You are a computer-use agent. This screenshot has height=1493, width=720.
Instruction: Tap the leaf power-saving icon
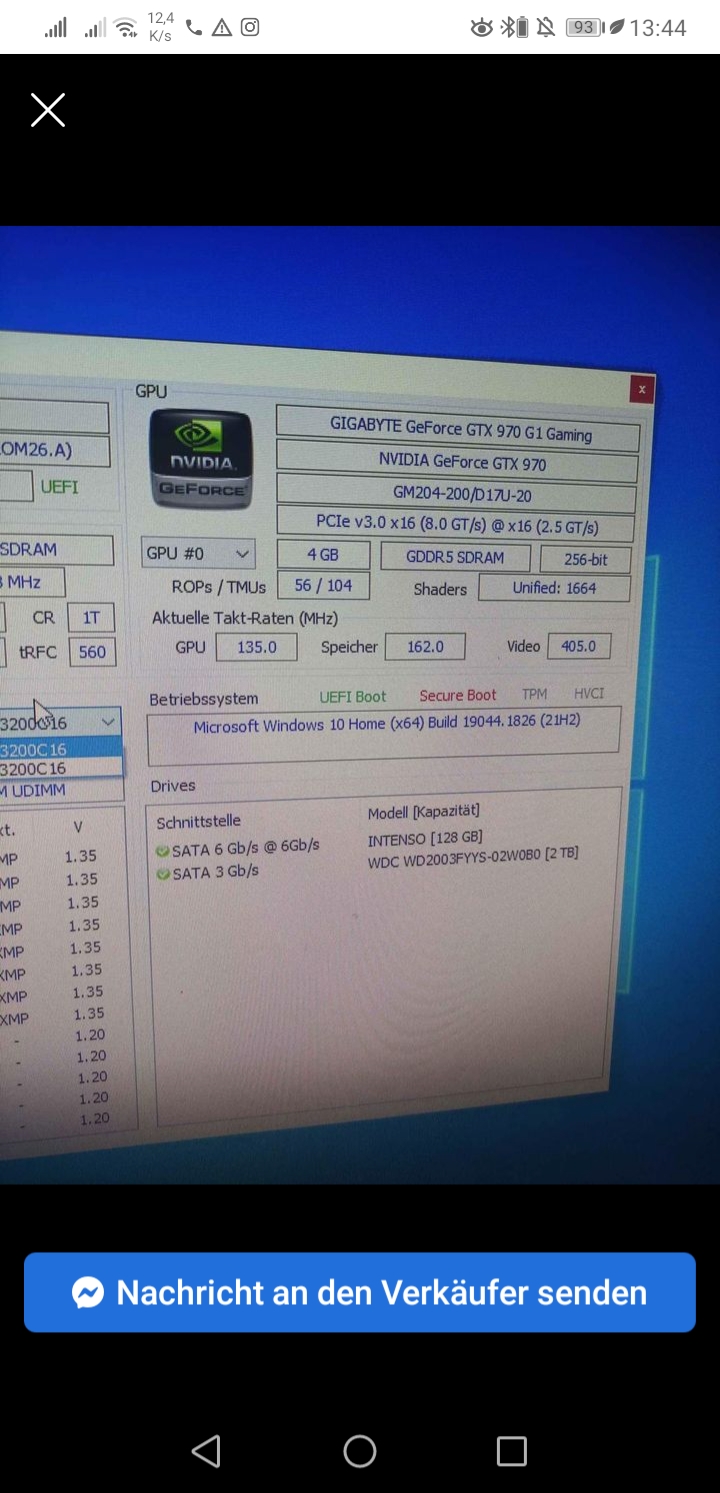click(x=617, y=28)
